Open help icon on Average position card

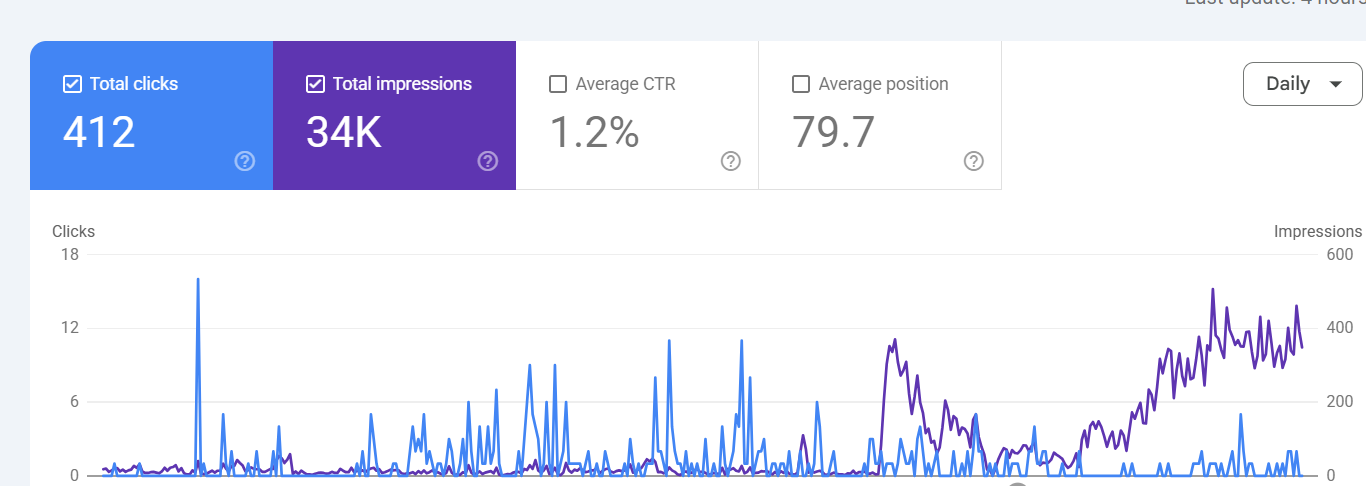tap(974, 161)
